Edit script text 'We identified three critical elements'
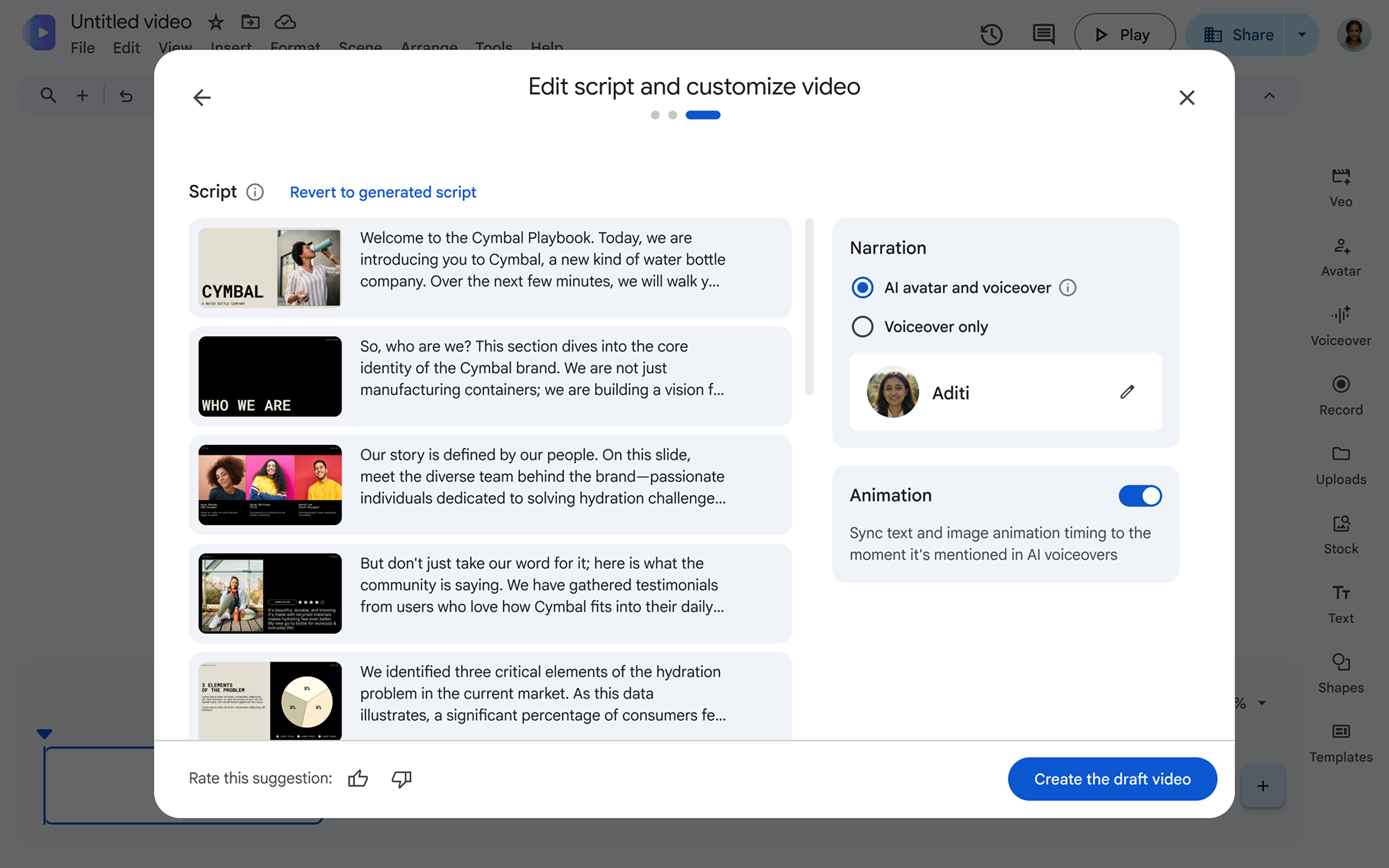 click(542, 693)
